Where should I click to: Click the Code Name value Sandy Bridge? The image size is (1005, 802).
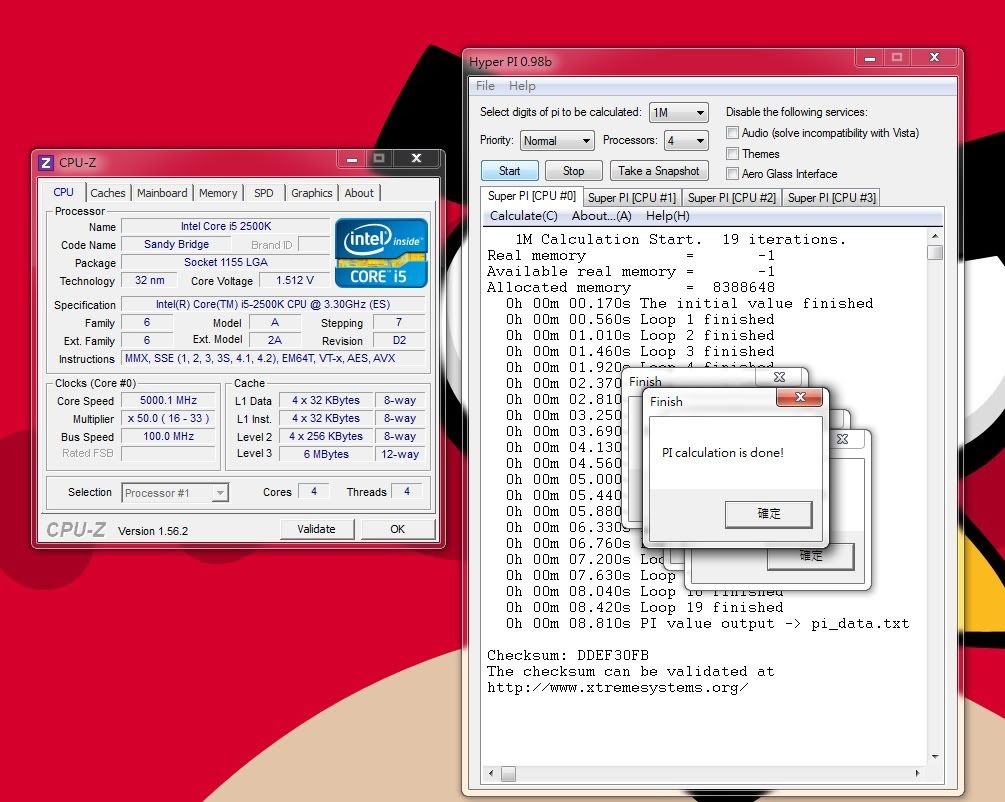point(176,244)
